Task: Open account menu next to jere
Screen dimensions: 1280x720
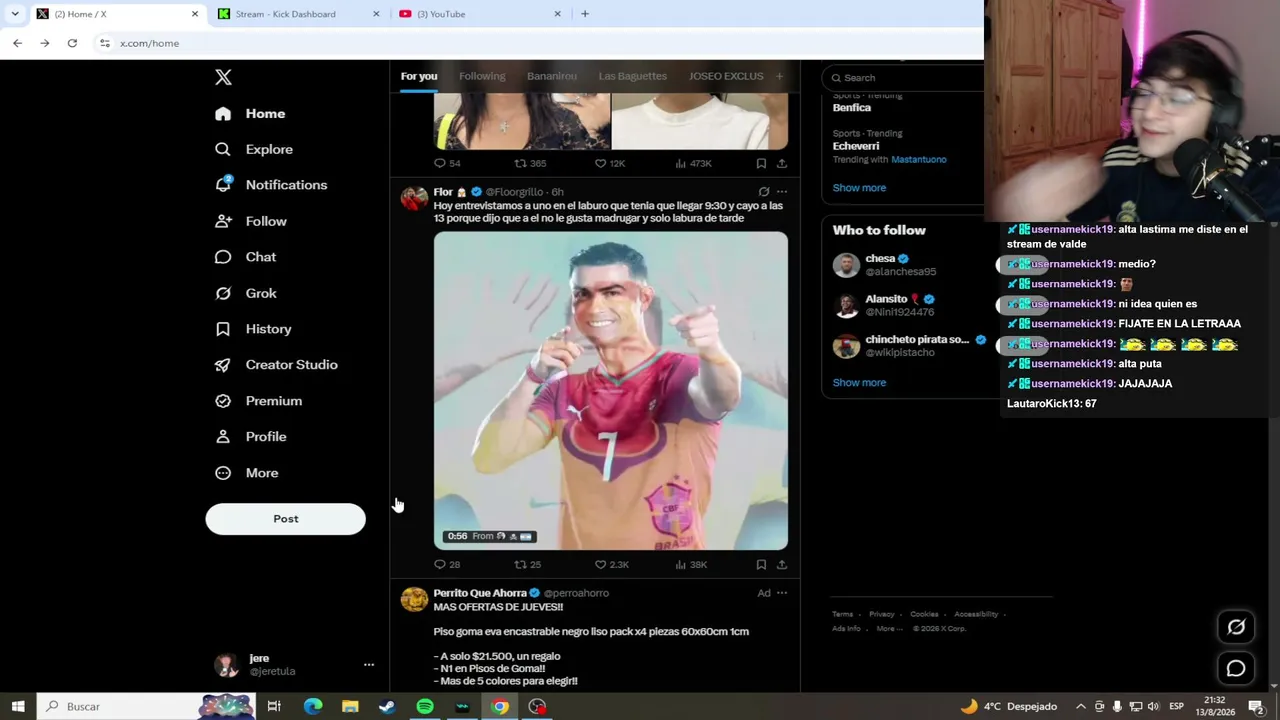Action: 369,664
